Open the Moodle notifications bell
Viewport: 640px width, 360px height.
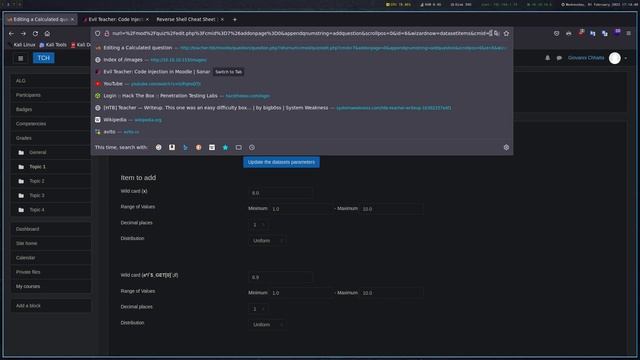(547, 58)
